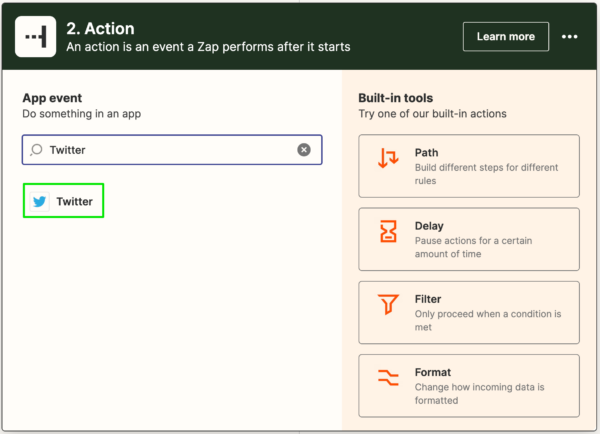Image resolution: width=600 pixels, height=434 pixels.
Task: Click 'Pause actions for a certain amount' description
Action: point(473,247)
